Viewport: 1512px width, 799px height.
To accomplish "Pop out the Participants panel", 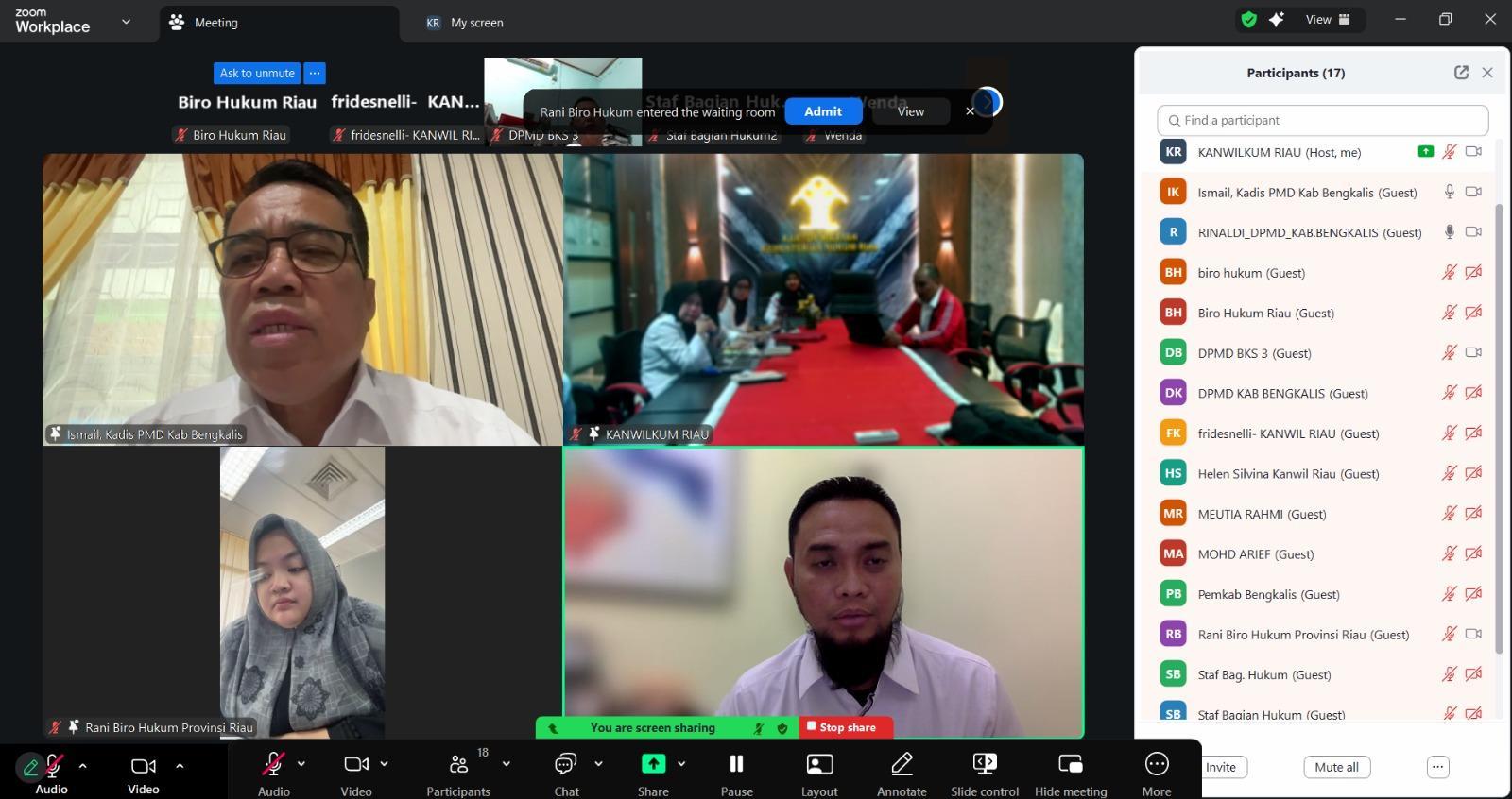I will (x=1461, y=73).
